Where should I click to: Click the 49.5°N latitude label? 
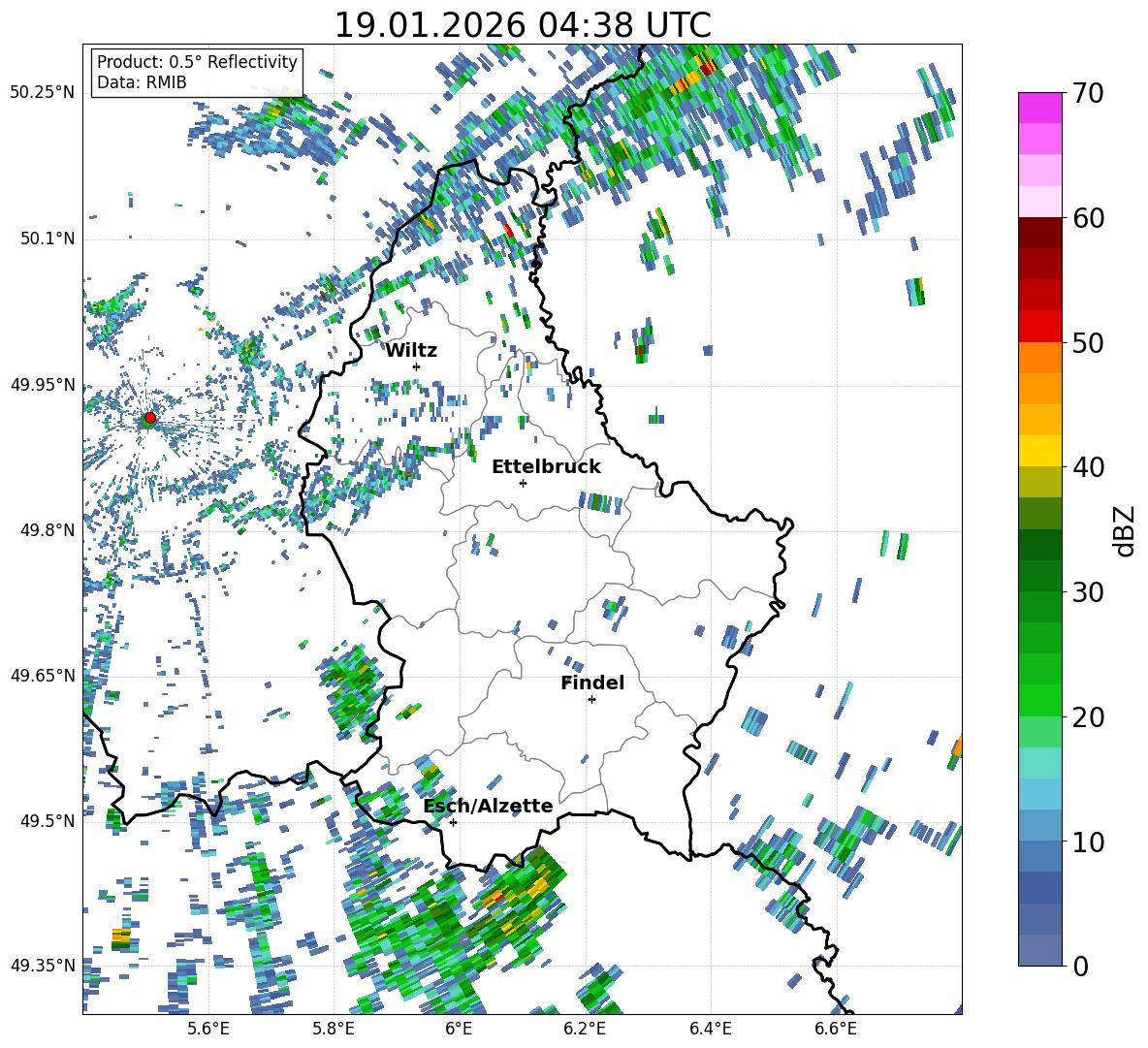coord(47,820)
